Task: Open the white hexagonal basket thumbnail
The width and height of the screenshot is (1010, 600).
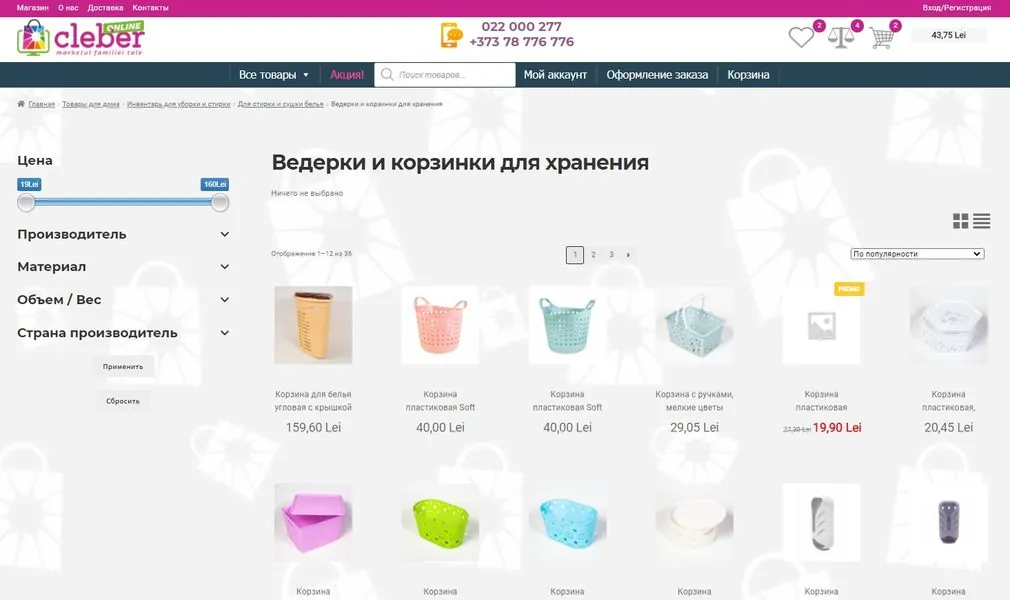Action: pyautogui.click(x=948, y=325)
